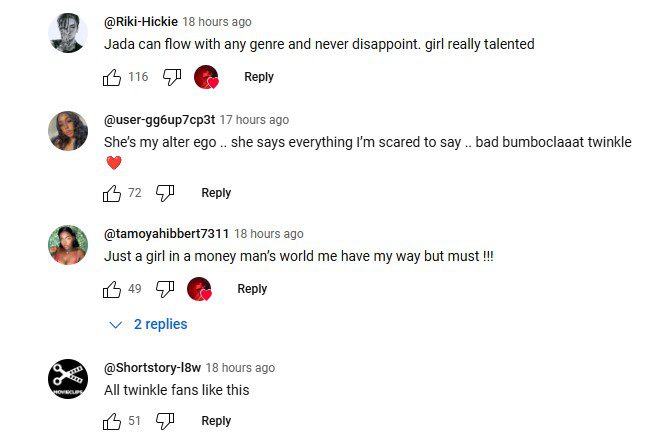The width and height of the screenshot is (652, 442).
Task: Like the @user-gg6up7cp3t comment
Action: click(x=112, y=193)
